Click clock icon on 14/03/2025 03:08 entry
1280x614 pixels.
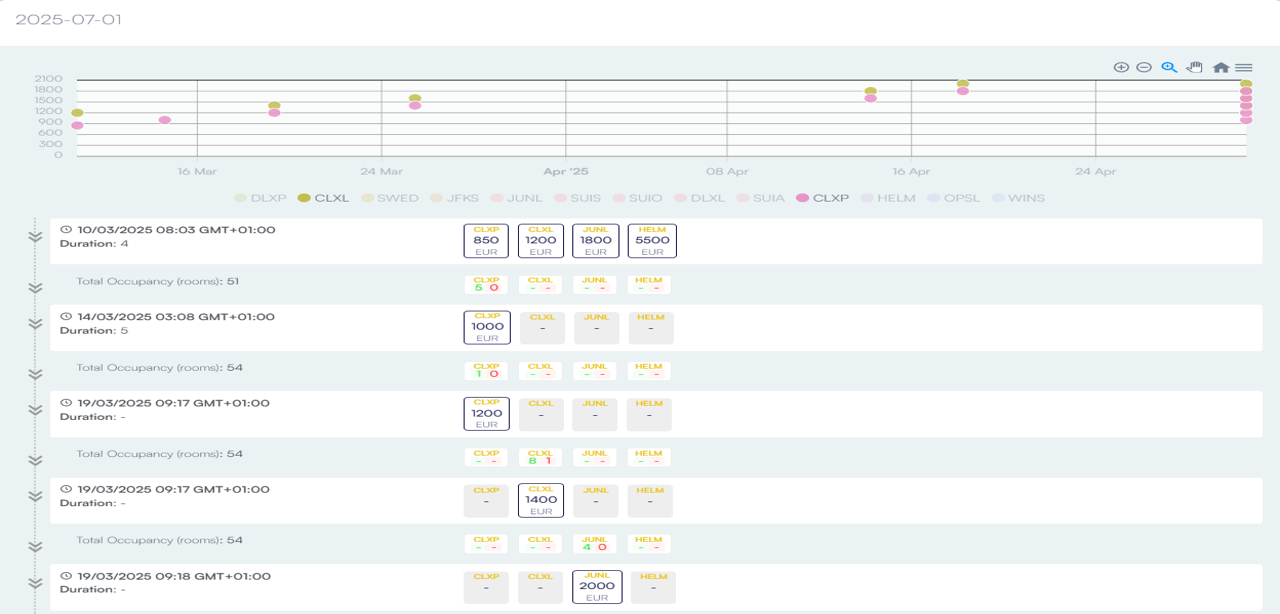(x=66, y=317)
